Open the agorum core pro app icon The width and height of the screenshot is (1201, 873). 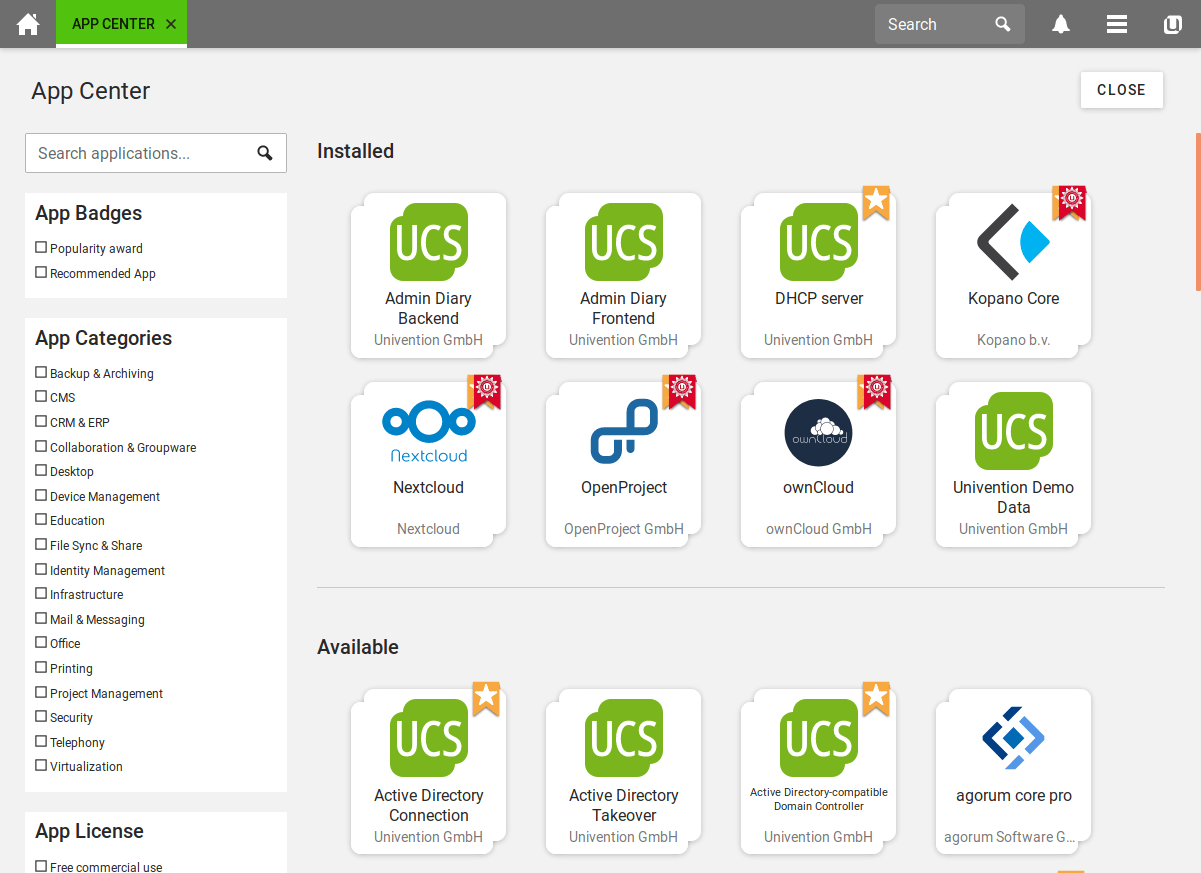[1014, 738]
